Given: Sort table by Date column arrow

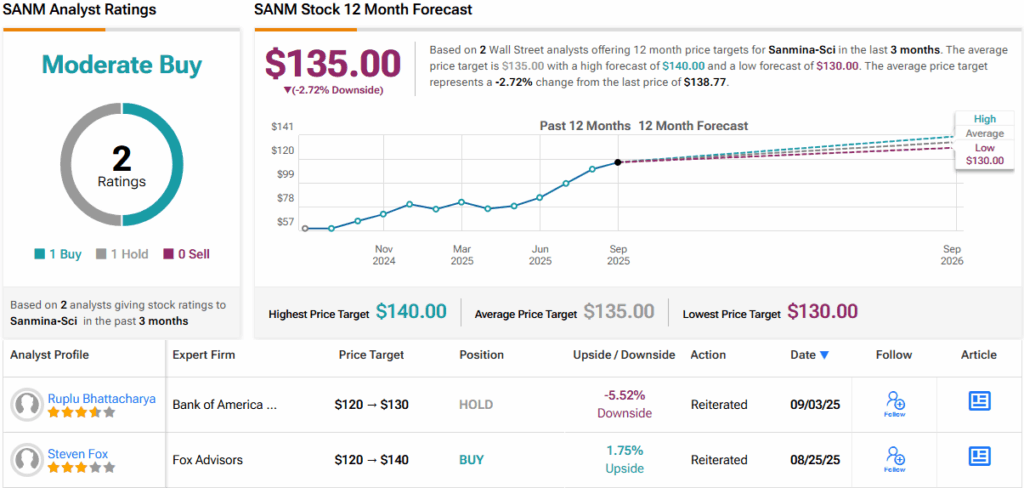Looking at the screenshot, I should [824, 355].
